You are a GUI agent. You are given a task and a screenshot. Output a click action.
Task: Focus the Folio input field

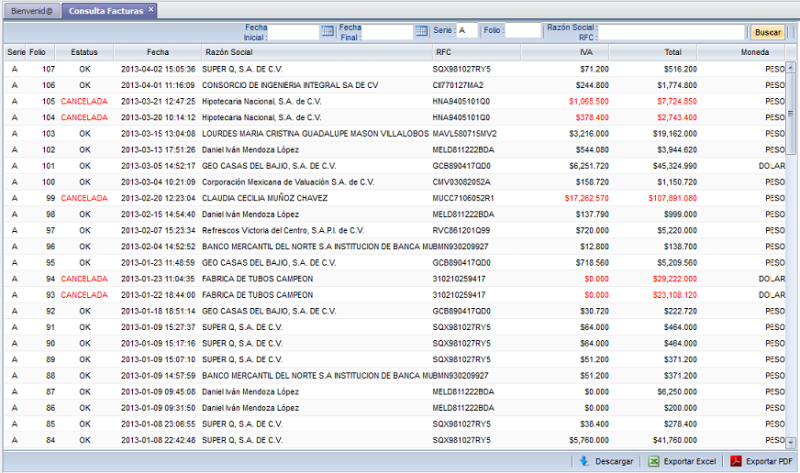click(522, 32)
